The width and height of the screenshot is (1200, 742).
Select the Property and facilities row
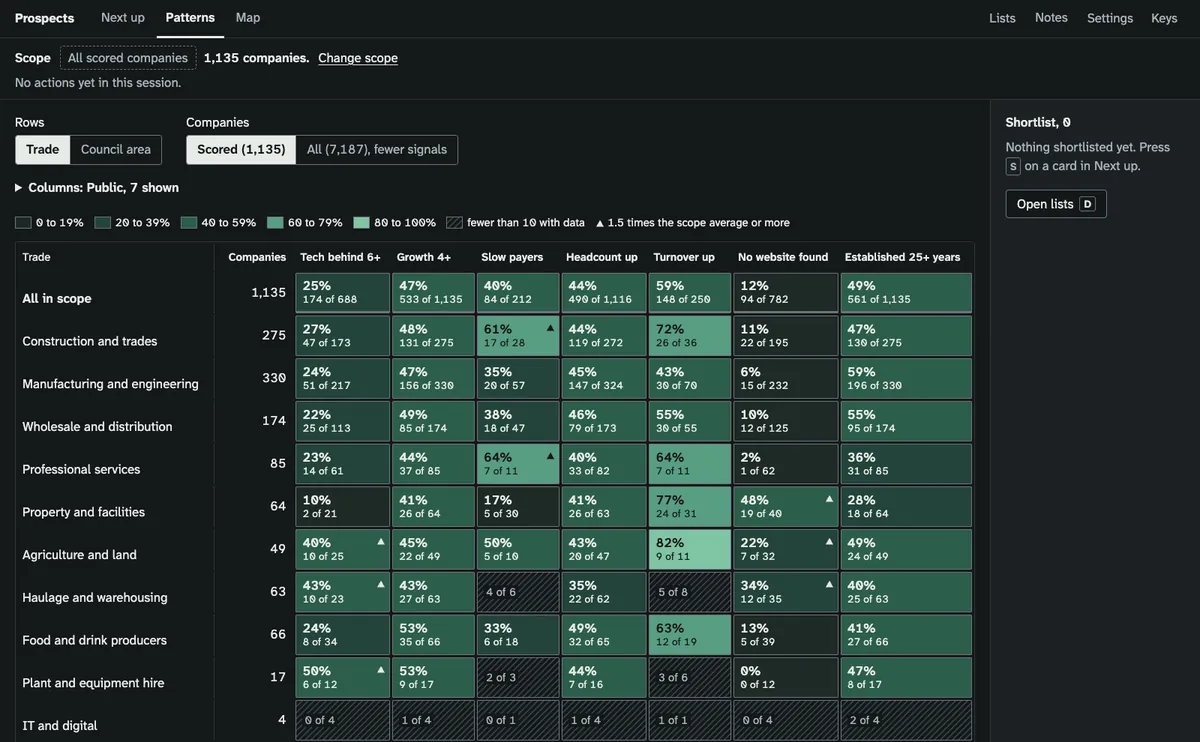(83, 512)
